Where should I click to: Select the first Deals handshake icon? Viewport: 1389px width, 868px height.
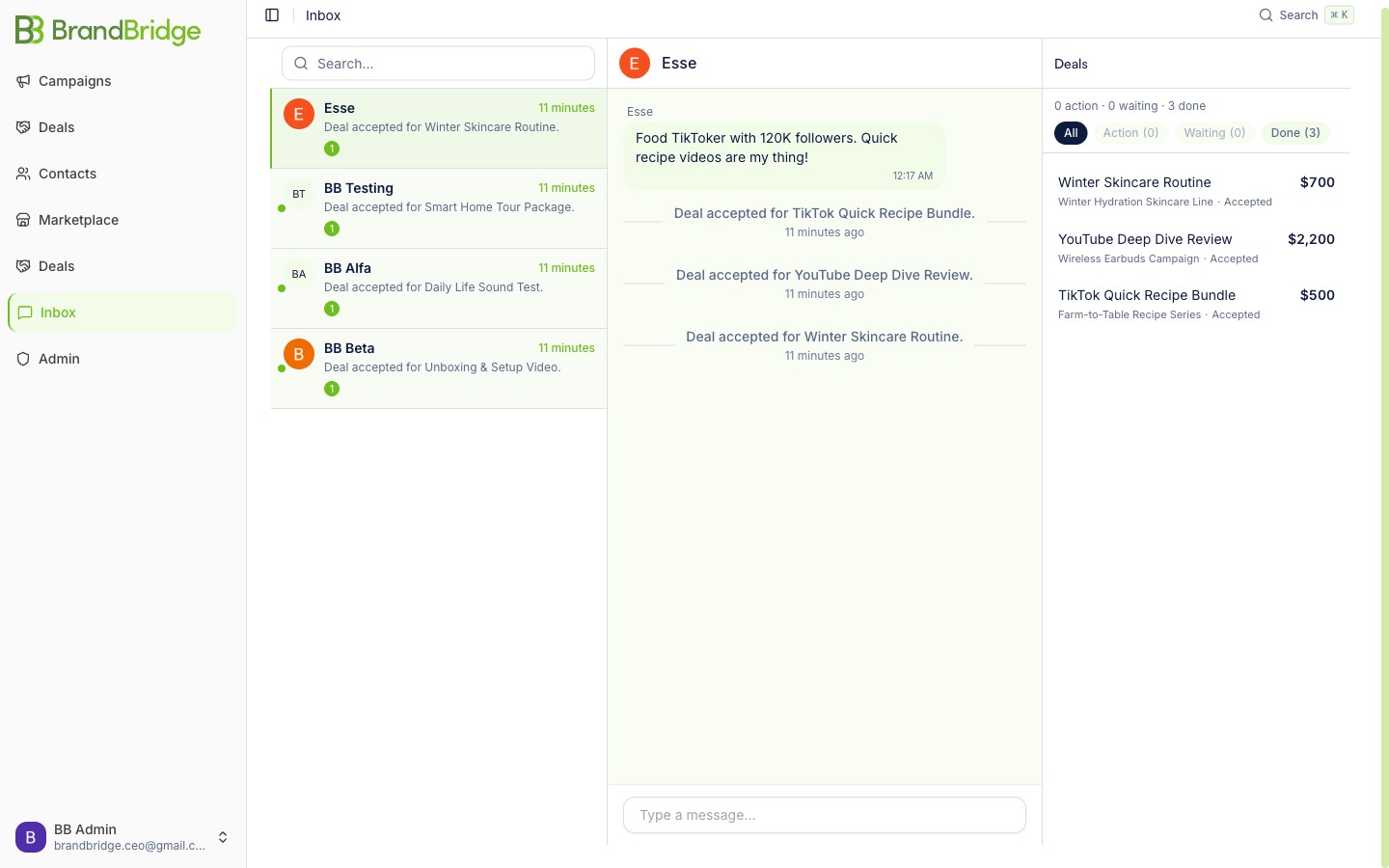tap(22, 126)
